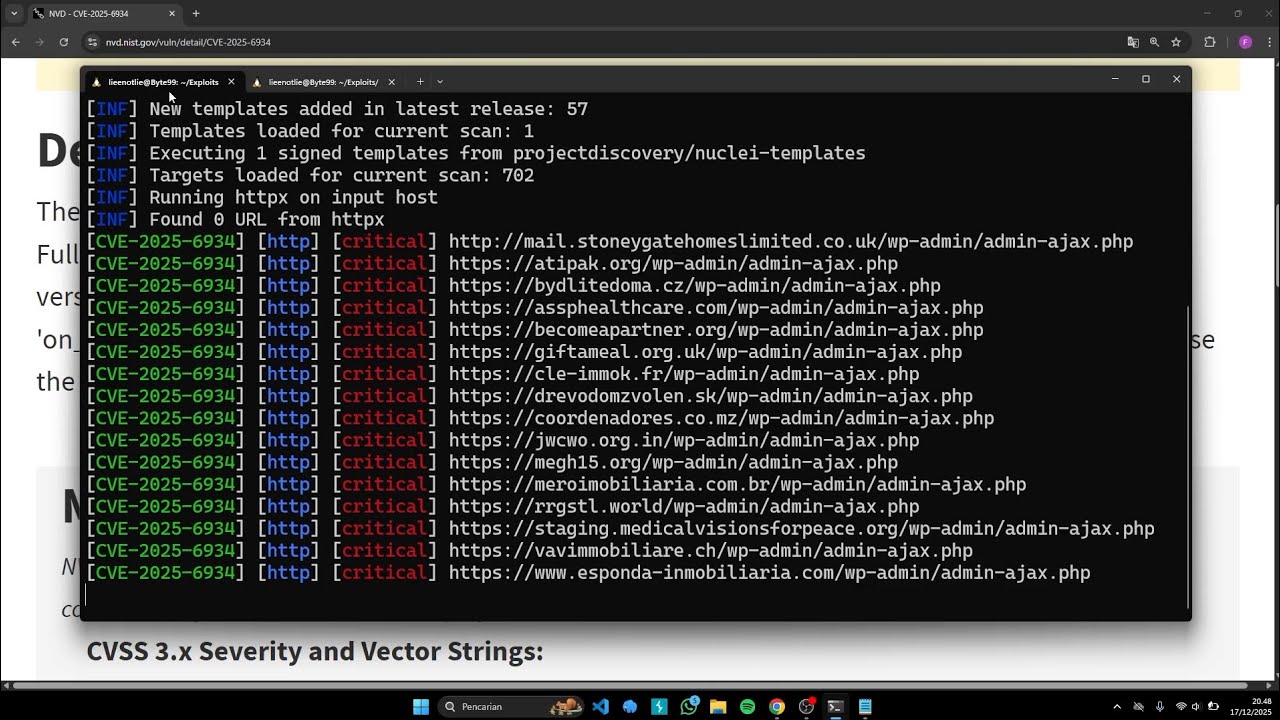Open the Notepad icon in the taskbar

[865, 707]
